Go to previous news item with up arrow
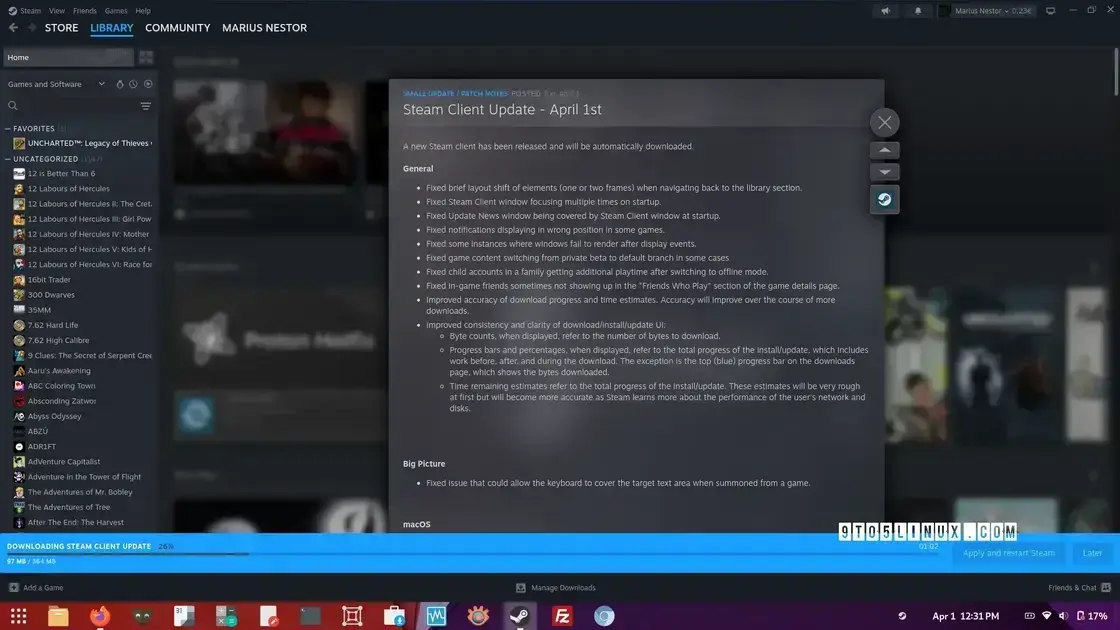 [884, 150]
